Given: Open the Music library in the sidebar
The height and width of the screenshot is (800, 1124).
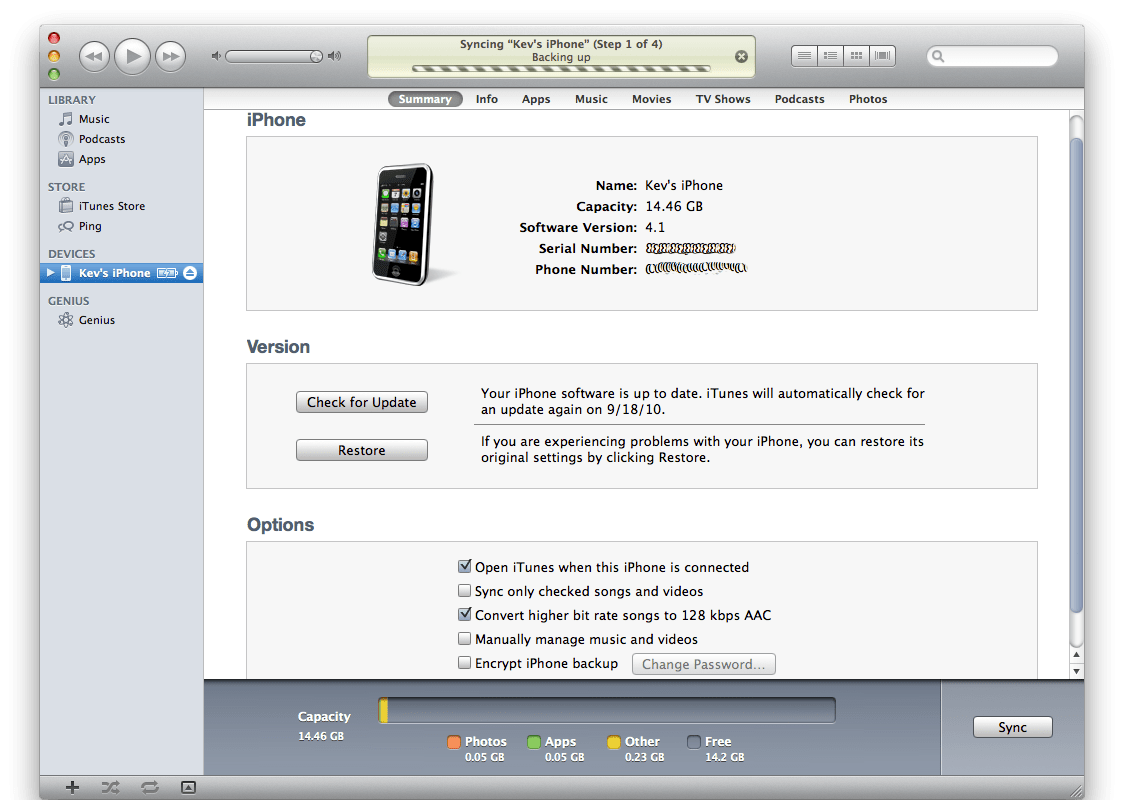Looking at the screenshot, I should [94, 118].
